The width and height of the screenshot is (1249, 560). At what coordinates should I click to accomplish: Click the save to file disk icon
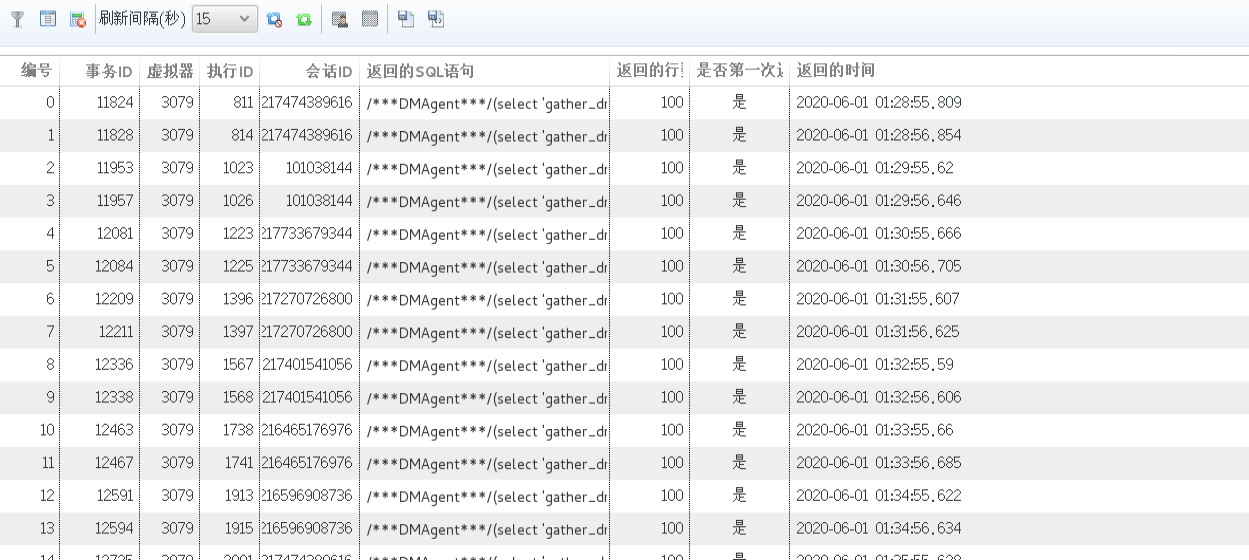(x=405, y=18)
